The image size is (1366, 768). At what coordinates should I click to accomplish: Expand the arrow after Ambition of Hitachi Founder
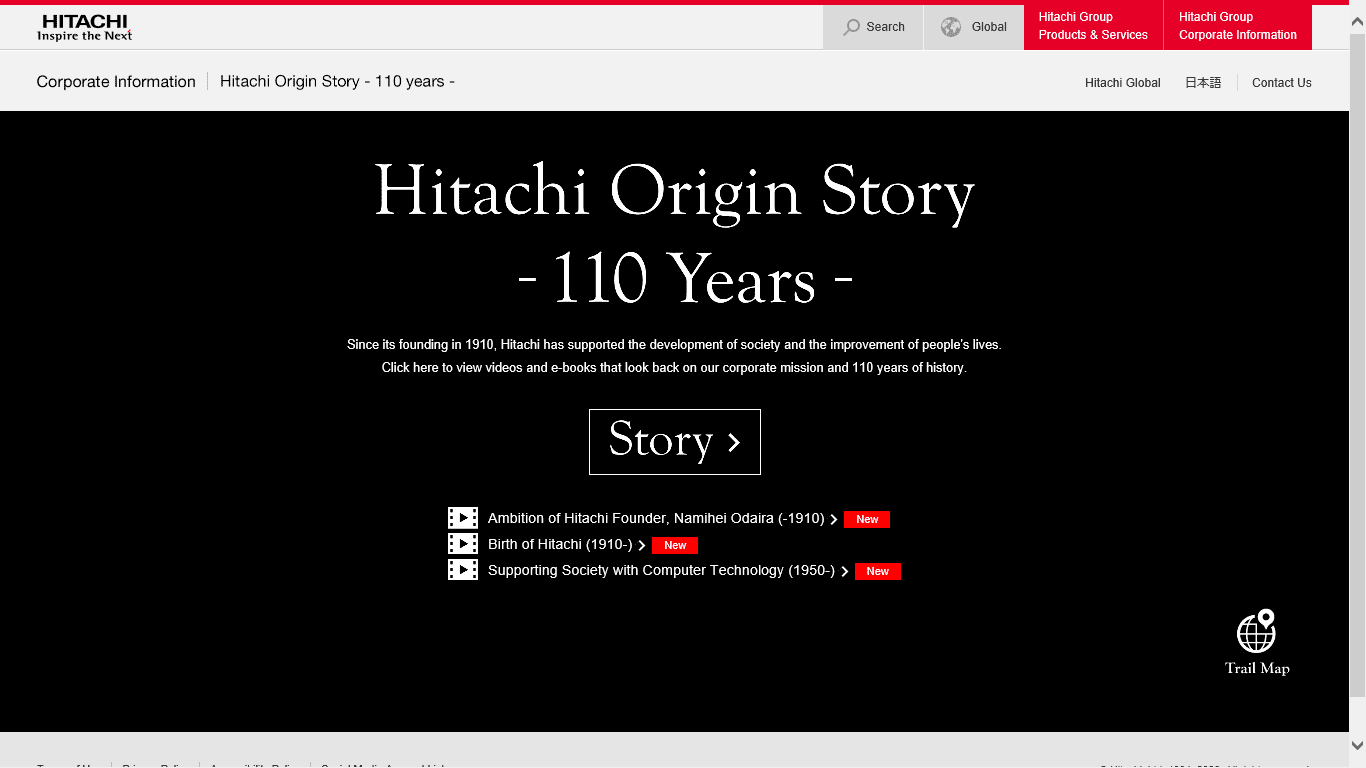[x=833, y=519]
